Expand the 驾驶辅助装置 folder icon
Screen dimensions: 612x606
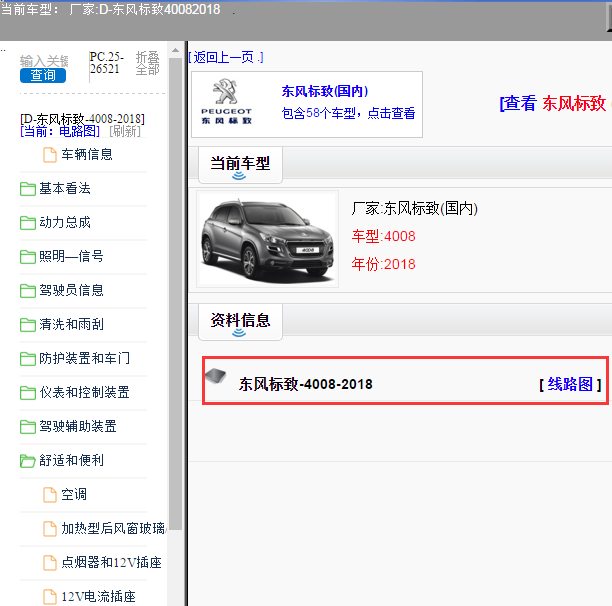pos(28,427)
